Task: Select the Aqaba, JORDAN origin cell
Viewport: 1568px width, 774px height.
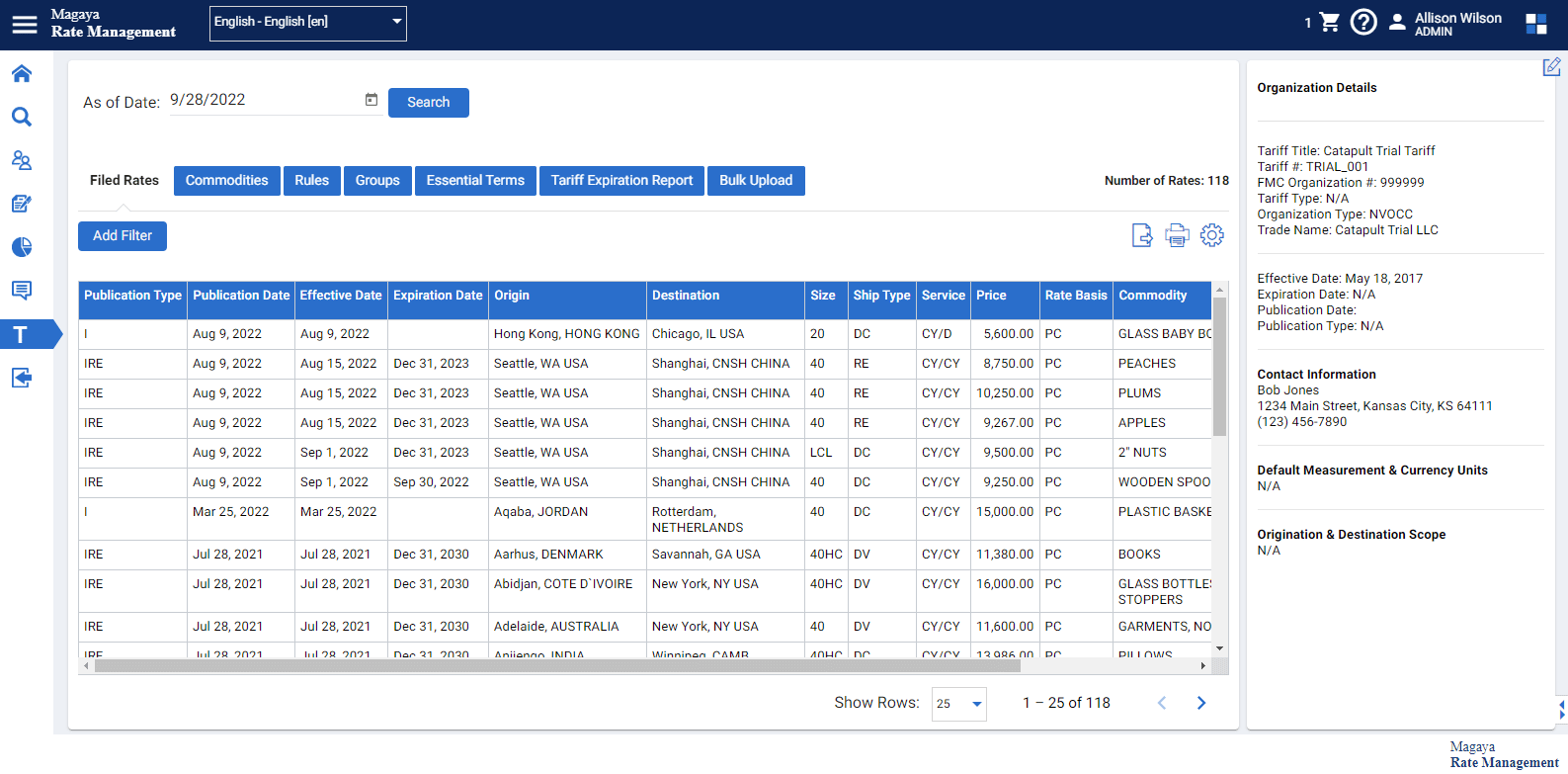Action: coord(567,519)
